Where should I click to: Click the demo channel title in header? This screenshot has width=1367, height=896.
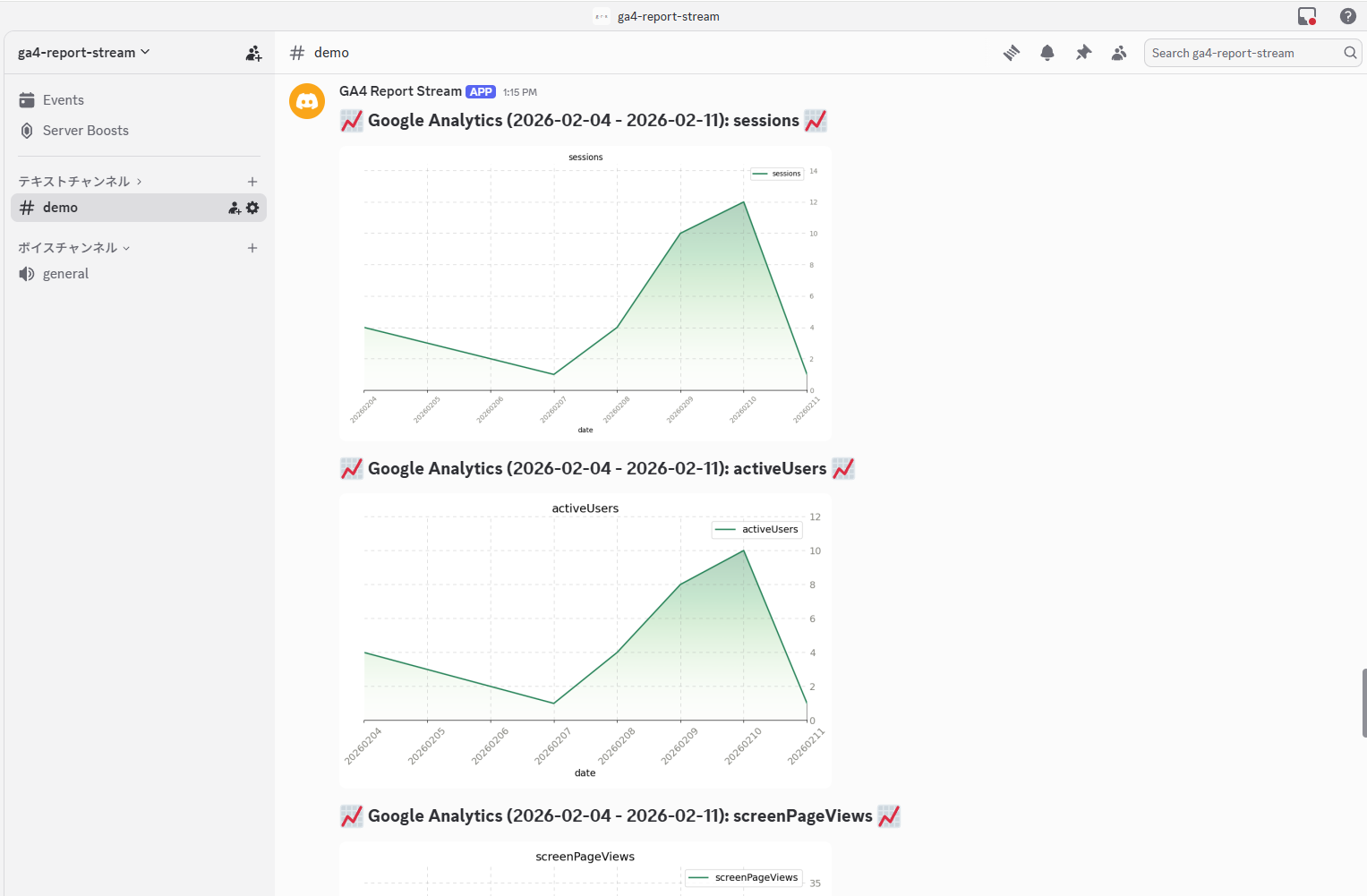[331, 53]
